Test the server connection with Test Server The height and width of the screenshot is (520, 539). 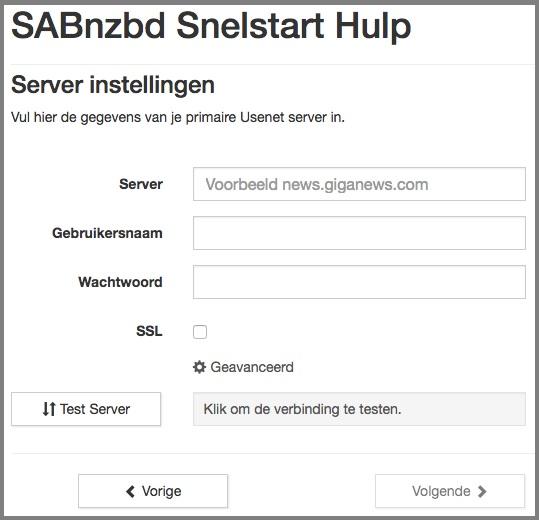(86, 409)
